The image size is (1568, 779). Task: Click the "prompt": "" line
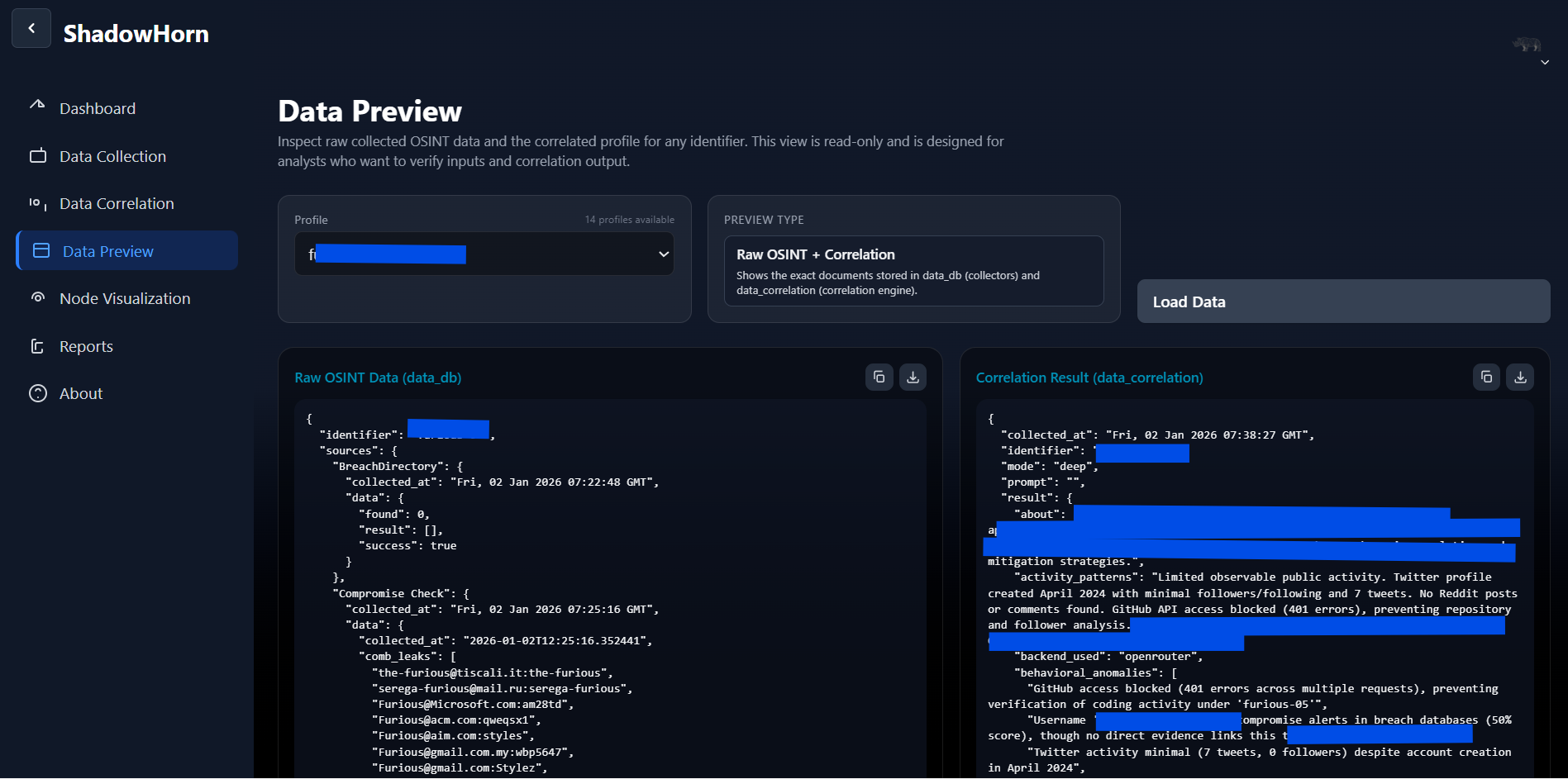click(x=1042, y=482)
